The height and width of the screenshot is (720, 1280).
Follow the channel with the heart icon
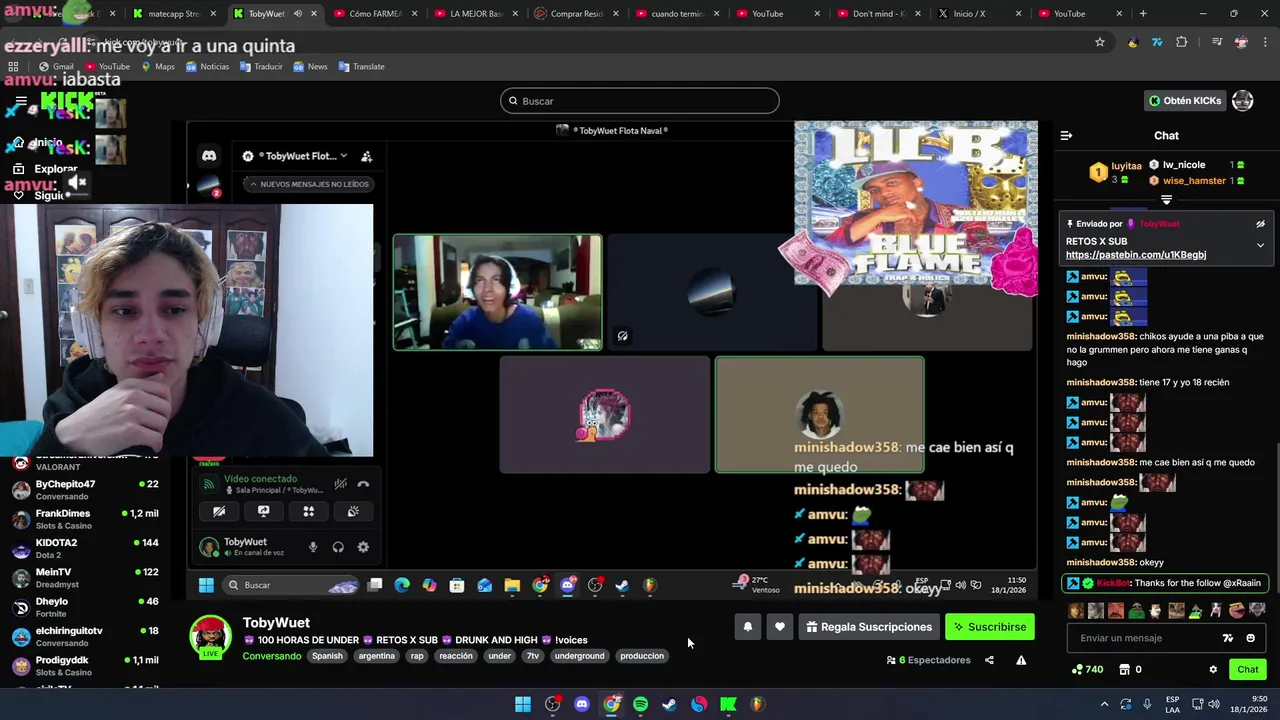(x=780, y=627)
